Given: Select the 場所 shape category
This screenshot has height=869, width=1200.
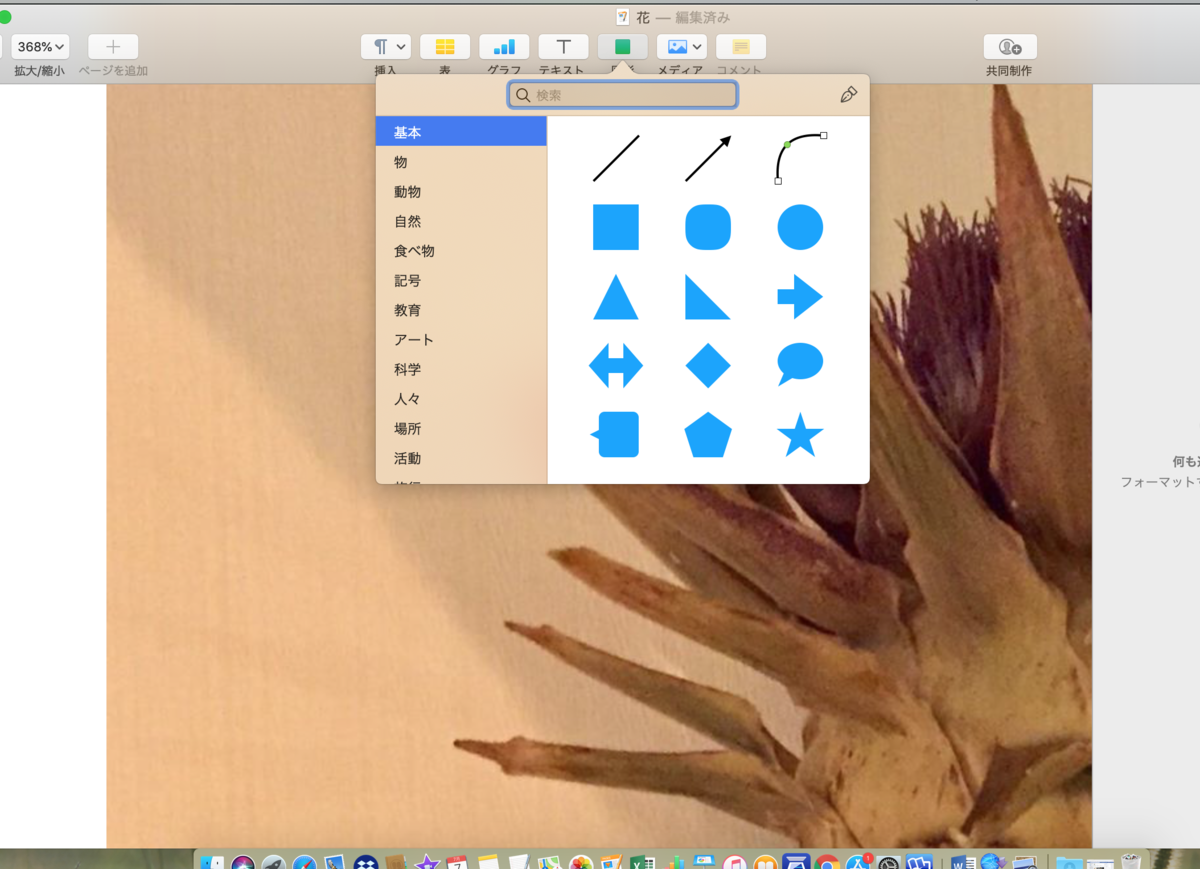Looking at the screenshot, I should coord(461,429).
